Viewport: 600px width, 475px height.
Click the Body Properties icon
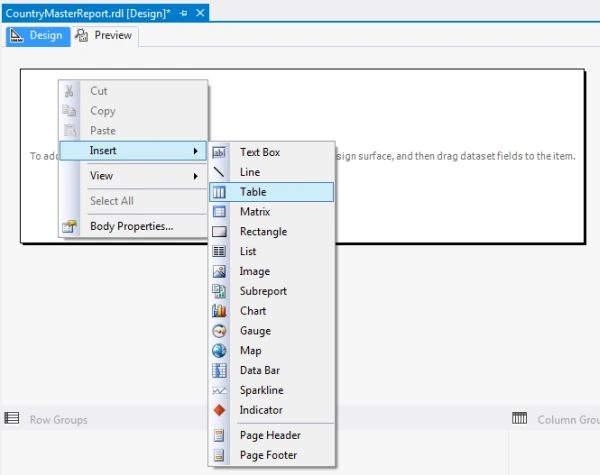[69, 227]
